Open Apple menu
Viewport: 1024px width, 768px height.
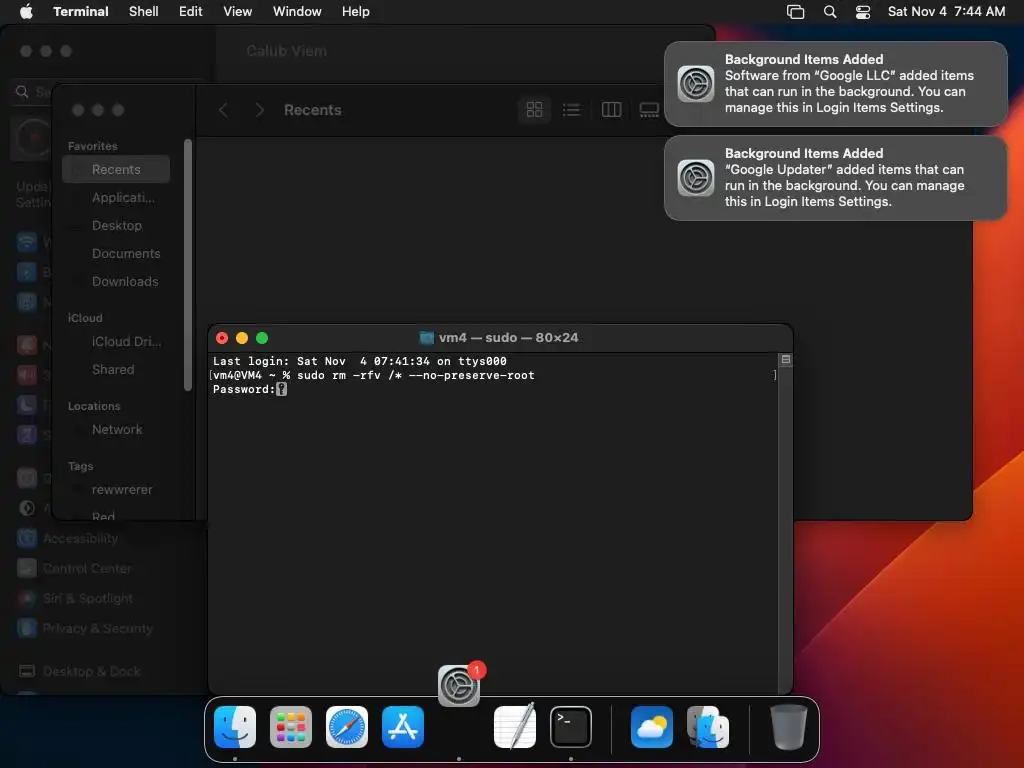[x=26, y=11]
